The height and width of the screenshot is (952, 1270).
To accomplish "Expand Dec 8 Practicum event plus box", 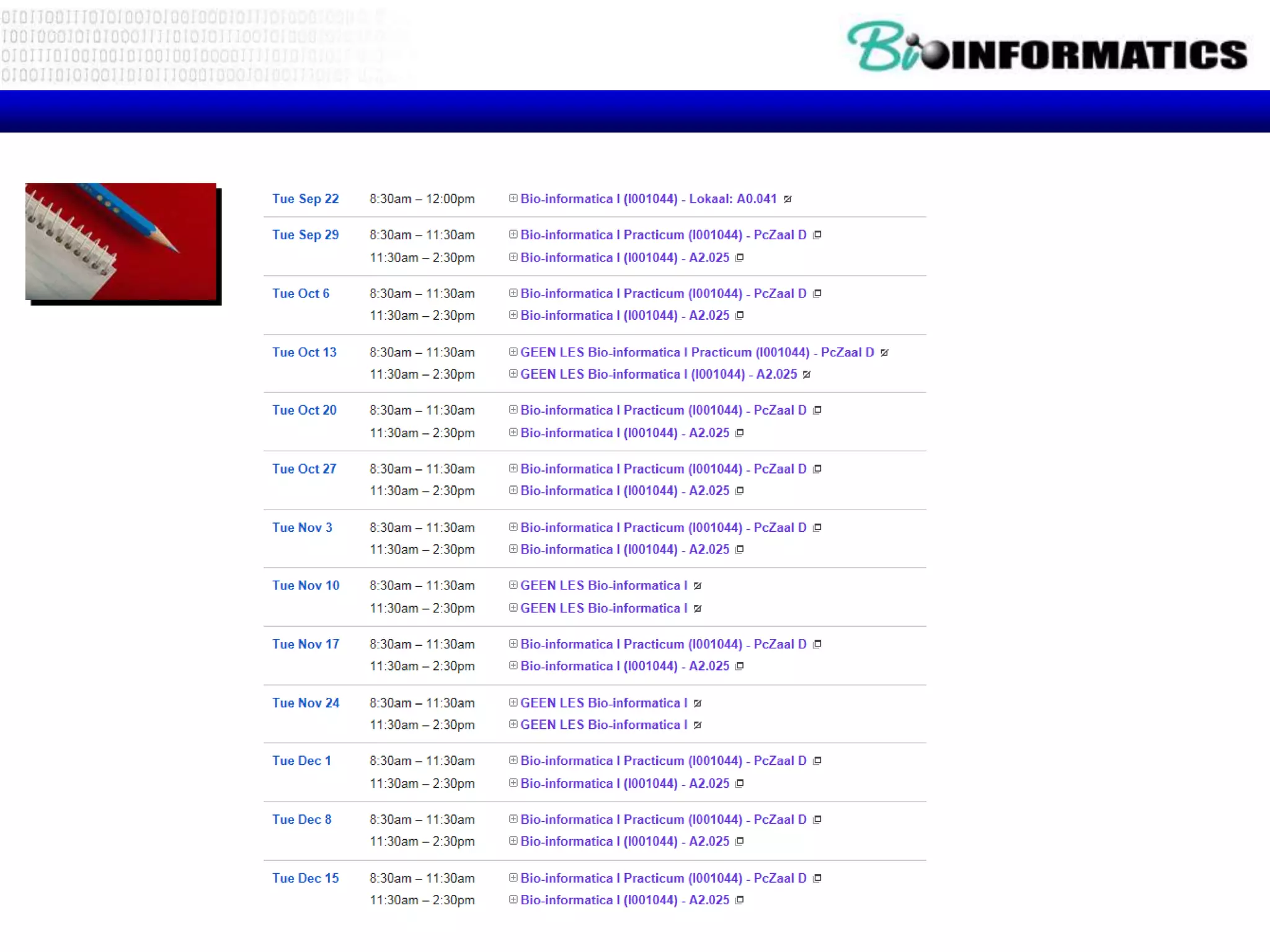I will click(x=513, y=819).
